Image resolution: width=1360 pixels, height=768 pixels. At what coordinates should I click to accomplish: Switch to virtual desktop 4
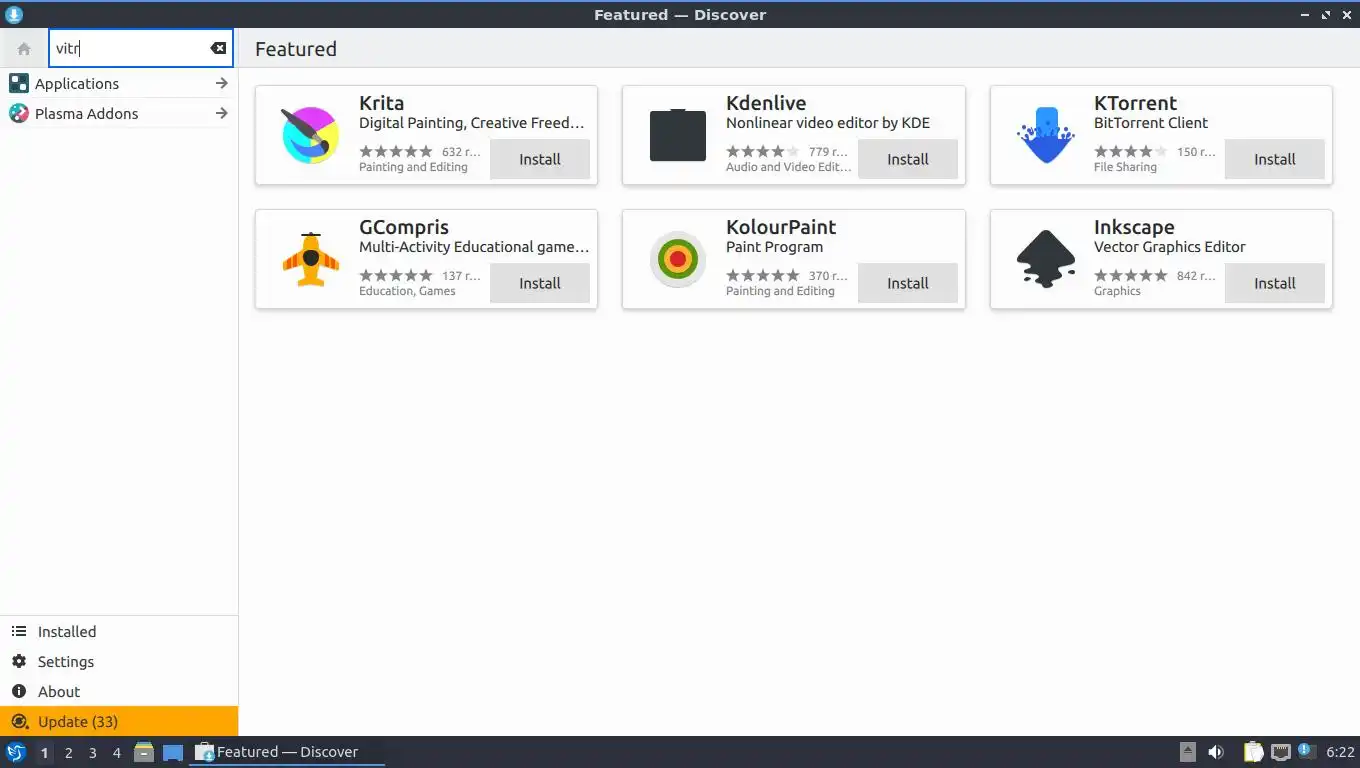tap(116, 753)
